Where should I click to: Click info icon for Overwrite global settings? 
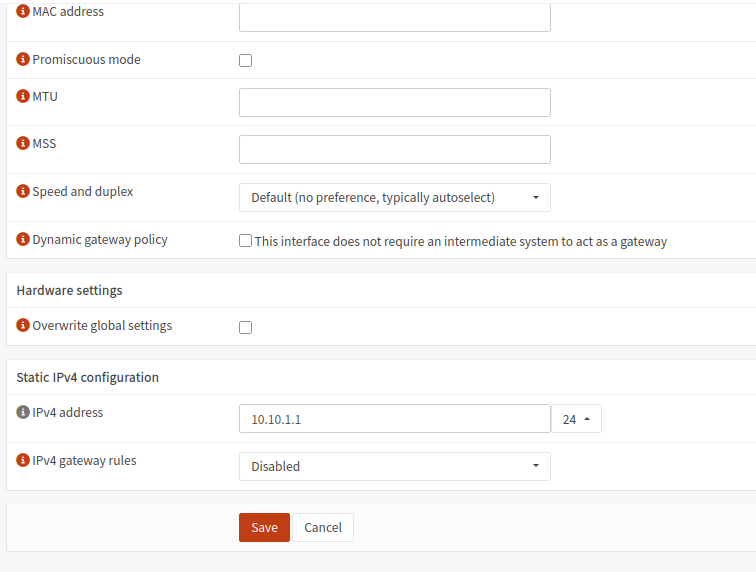point(23,326)
